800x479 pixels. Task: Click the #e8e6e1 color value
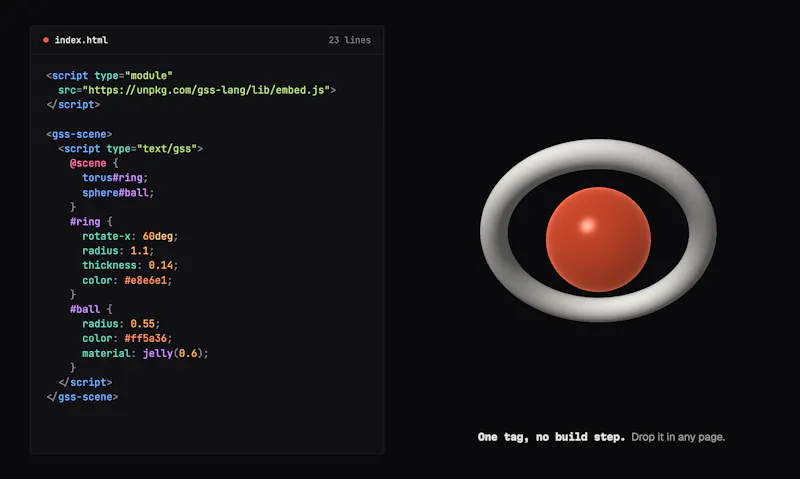click(145, 281)
